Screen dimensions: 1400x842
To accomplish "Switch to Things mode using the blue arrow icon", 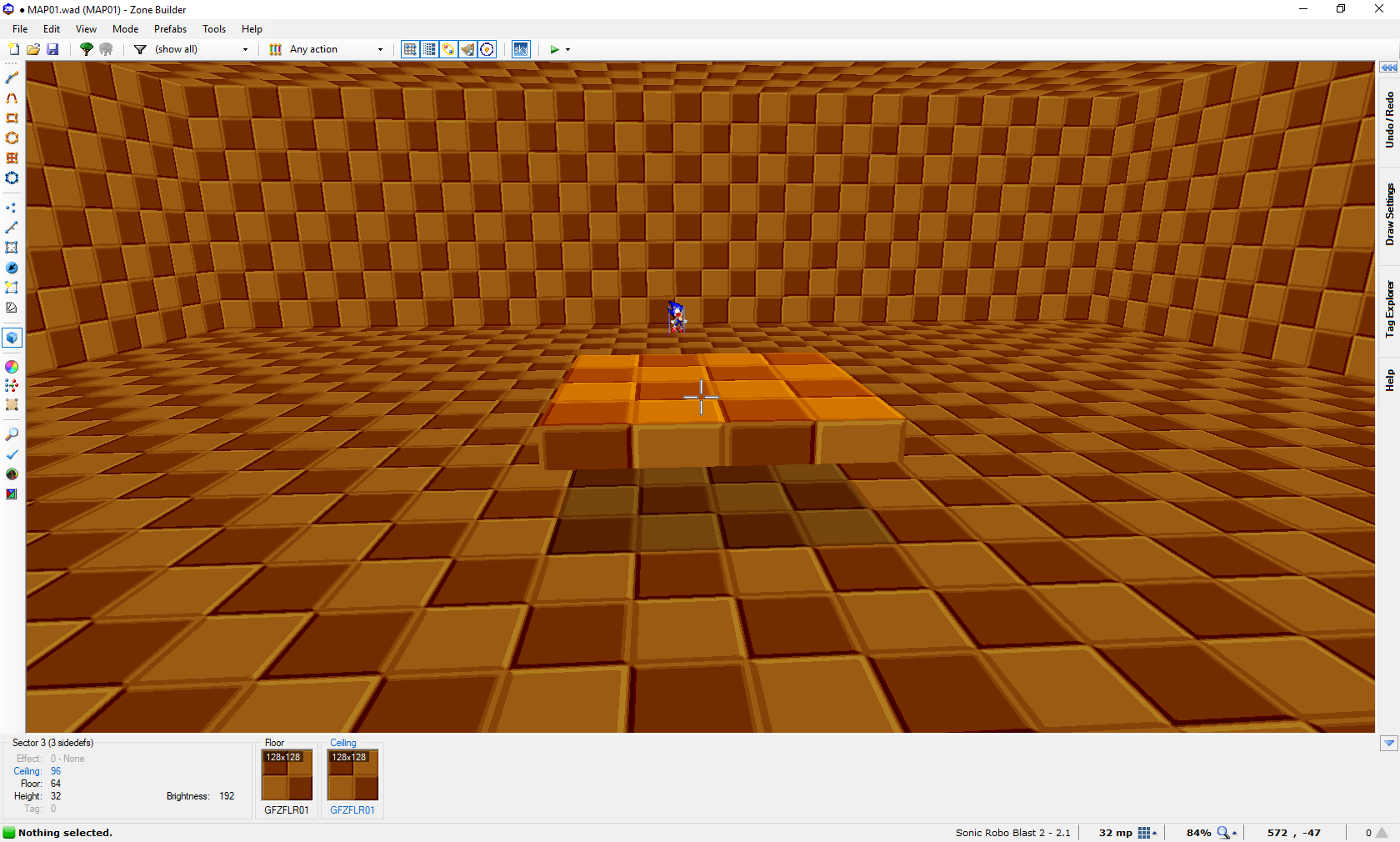I will coord(12,268).
